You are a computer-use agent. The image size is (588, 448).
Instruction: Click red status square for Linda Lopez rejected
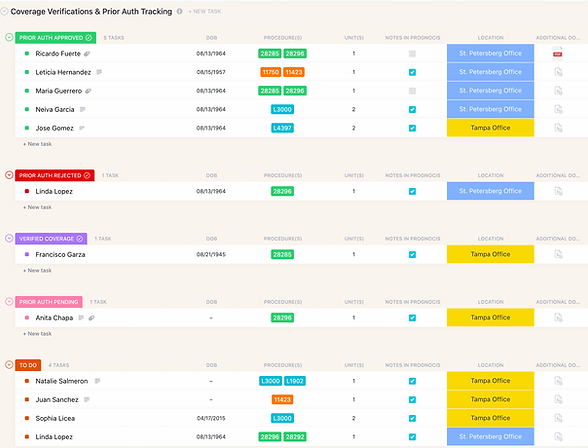coord(27,191)
